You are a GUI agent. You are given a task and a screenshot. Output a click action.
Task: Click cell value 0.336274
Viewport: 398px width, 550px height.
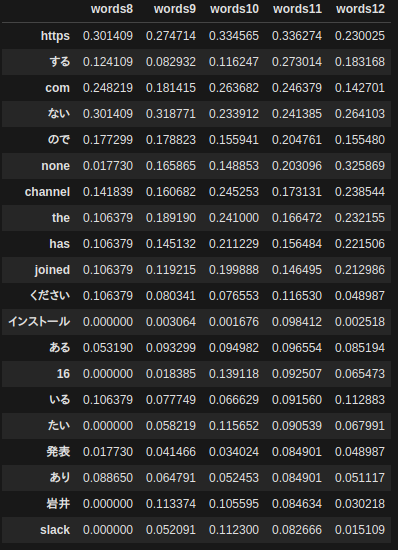tap(297, 36)
